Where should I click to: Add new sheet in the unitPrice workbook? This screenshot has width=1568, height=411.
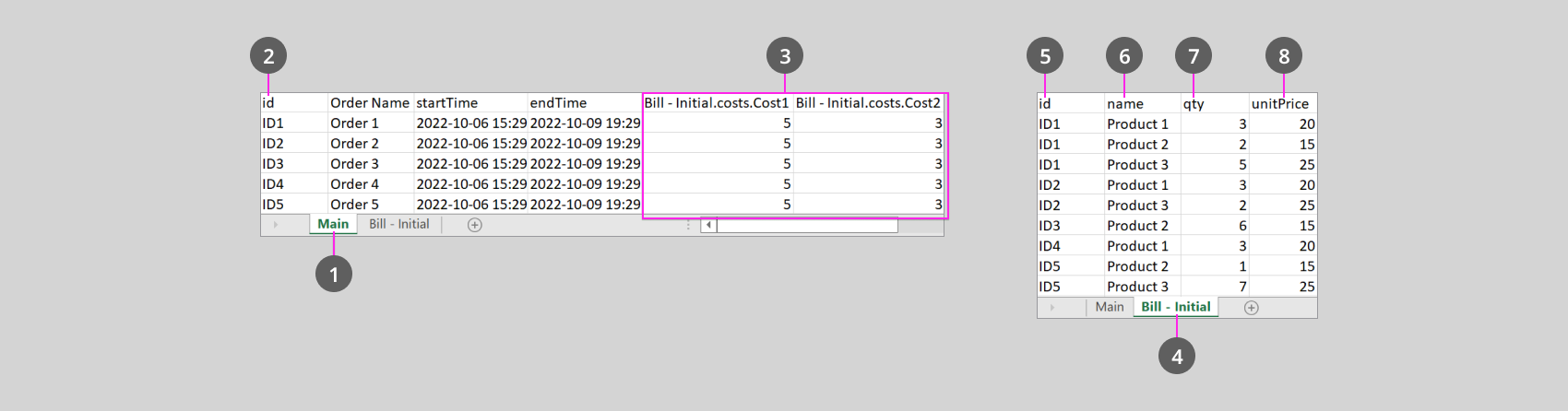[1251, 308]
